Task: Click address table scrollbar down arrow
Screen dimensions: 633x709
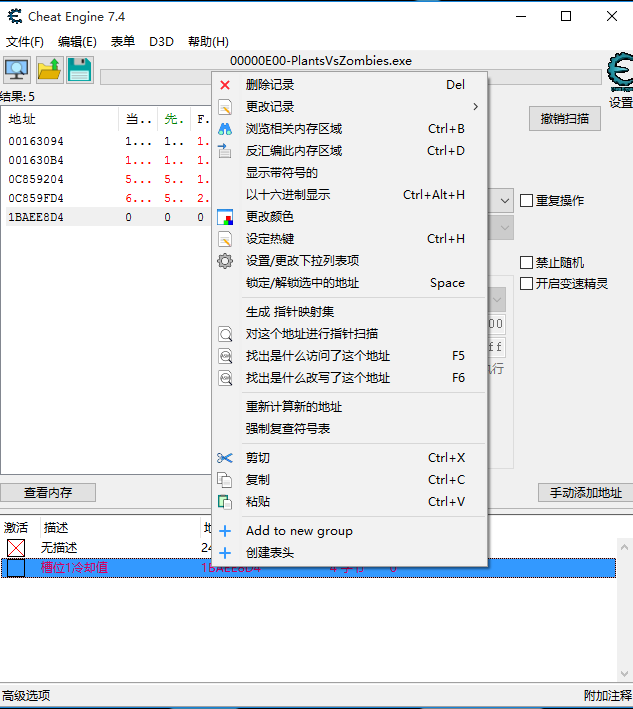Action: 624,673
